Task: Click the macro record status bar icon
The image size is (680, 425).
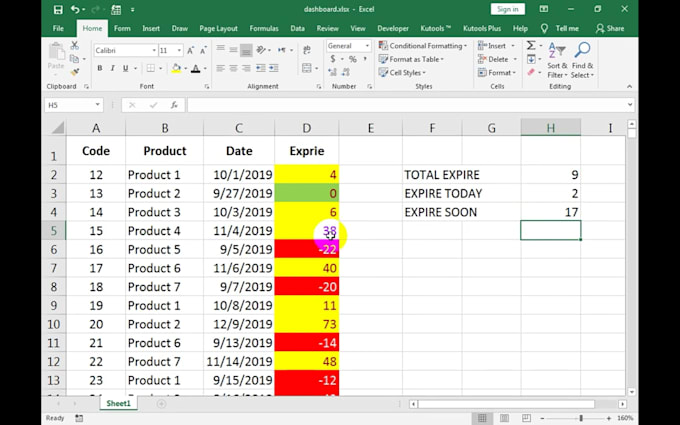Action: (79, 418)
